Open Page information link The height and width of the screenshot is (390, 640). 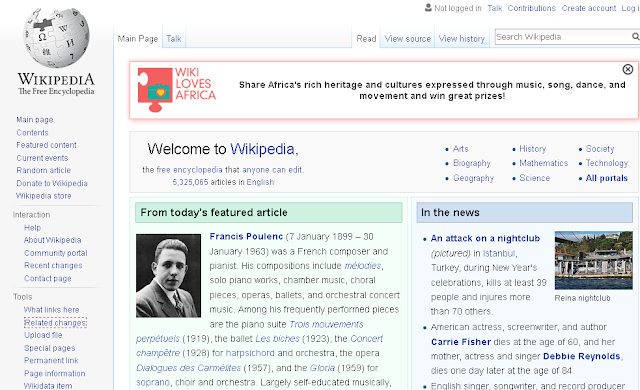pos(55,373)
